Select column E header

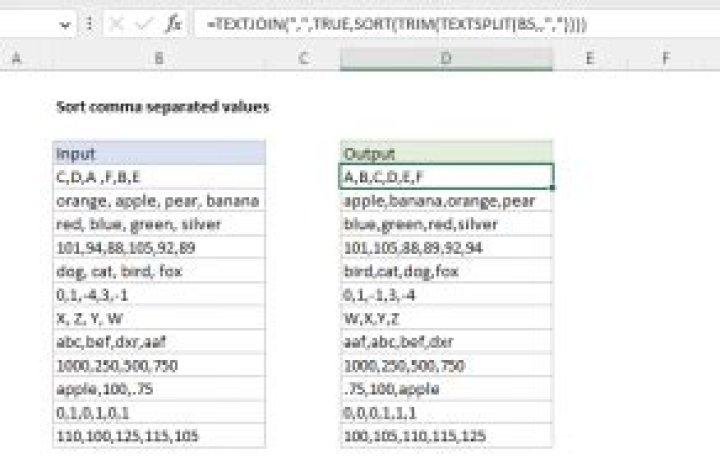(590, 60)
